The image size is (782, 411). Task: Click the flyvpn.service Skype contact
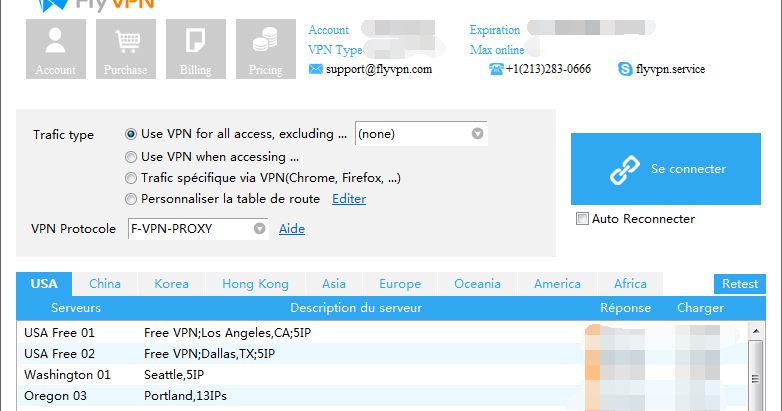tap(670, 69)
